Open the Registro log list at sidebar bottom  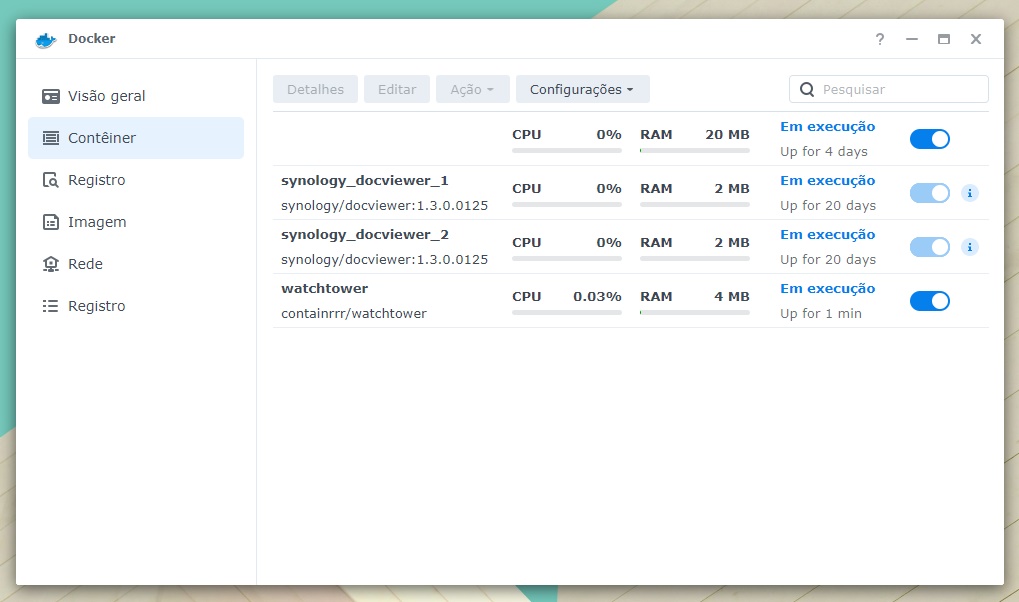[96, 306]
